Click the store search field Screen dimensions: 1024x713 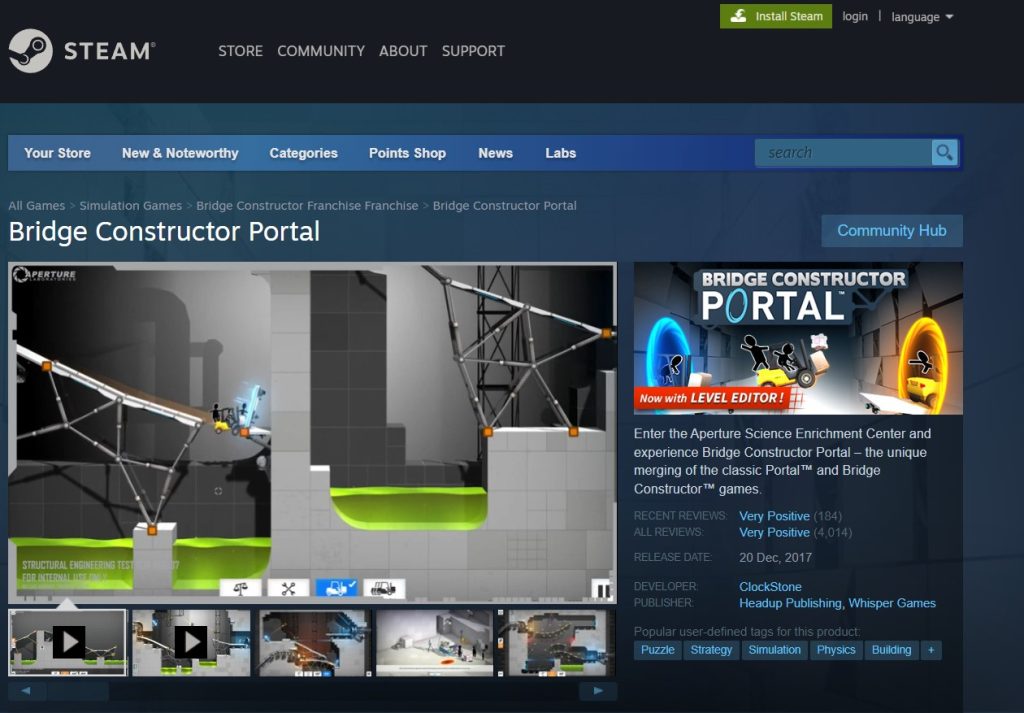[x=843, y=153]
